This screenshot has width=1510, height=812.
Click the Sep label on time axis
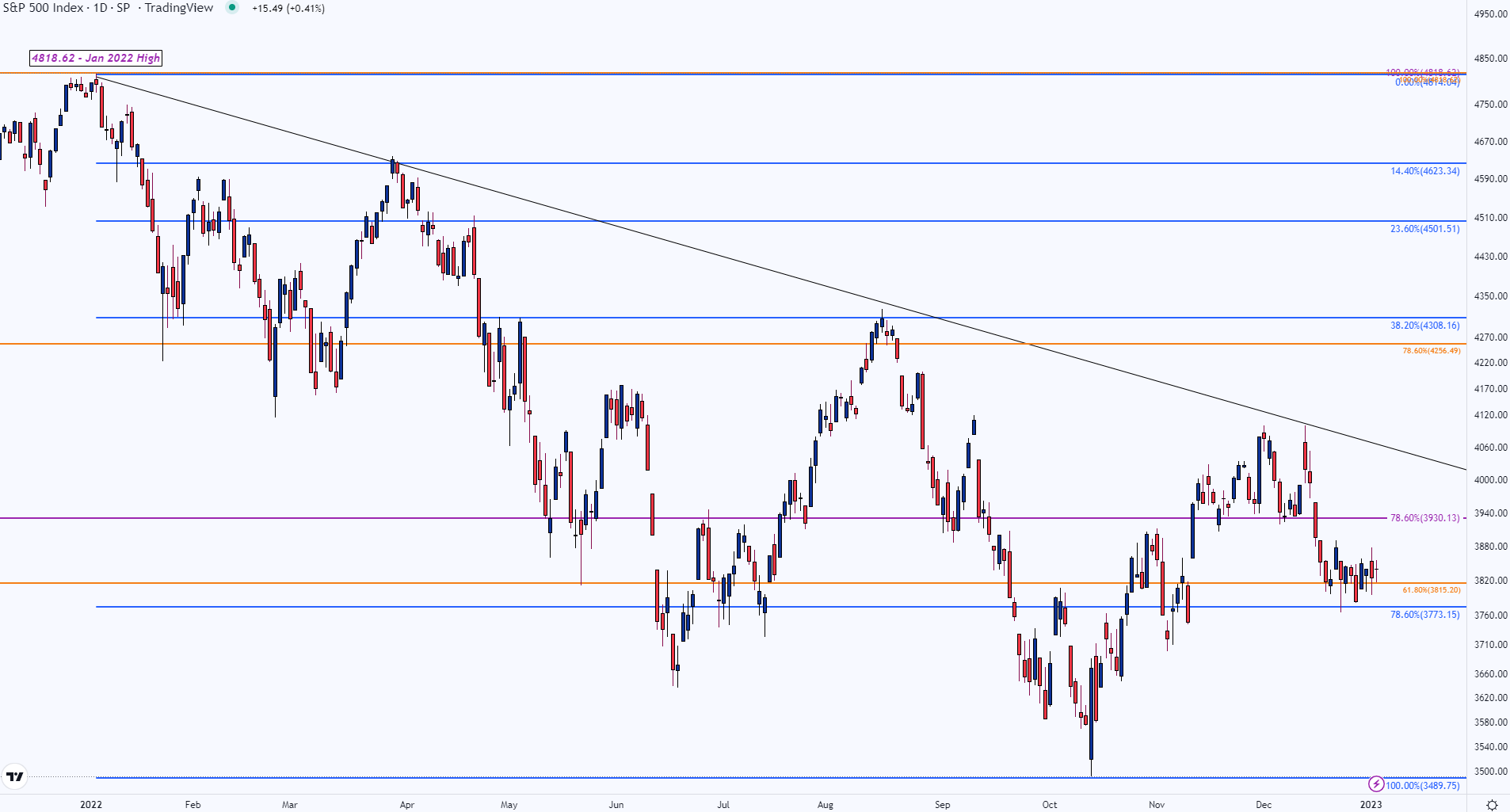tap(942, 805)
